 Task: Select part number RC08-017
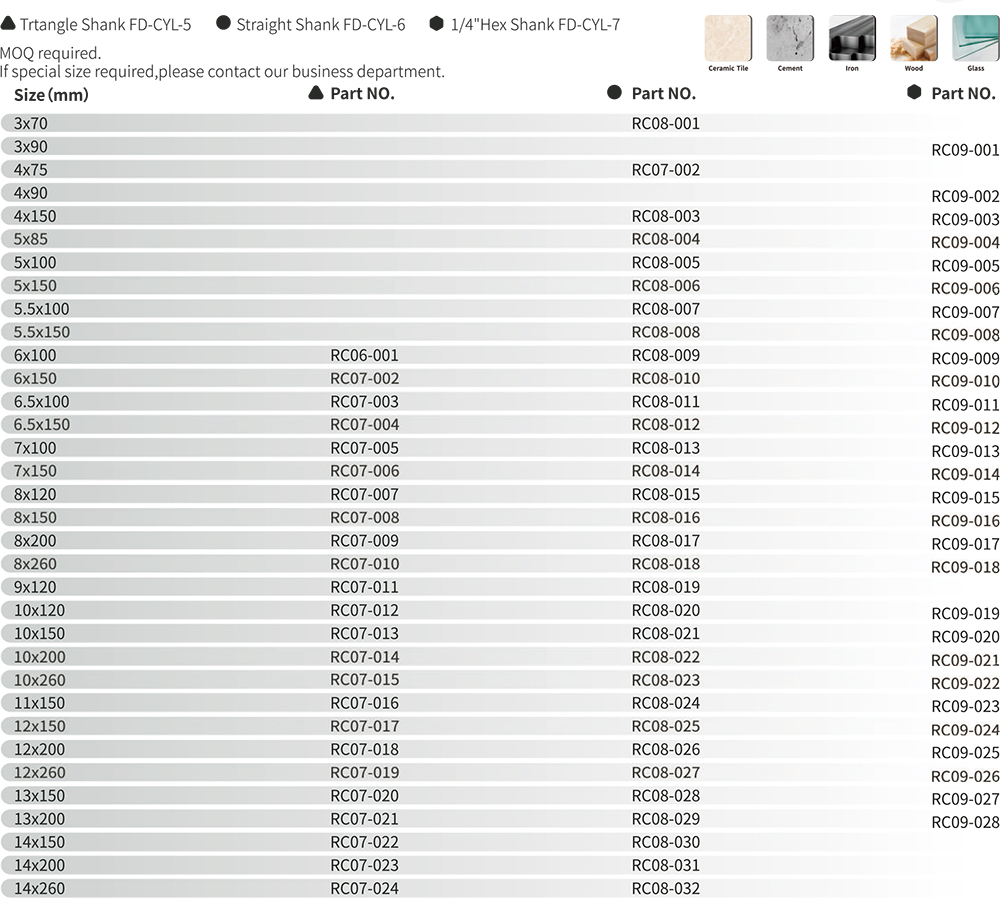(665, 541)
